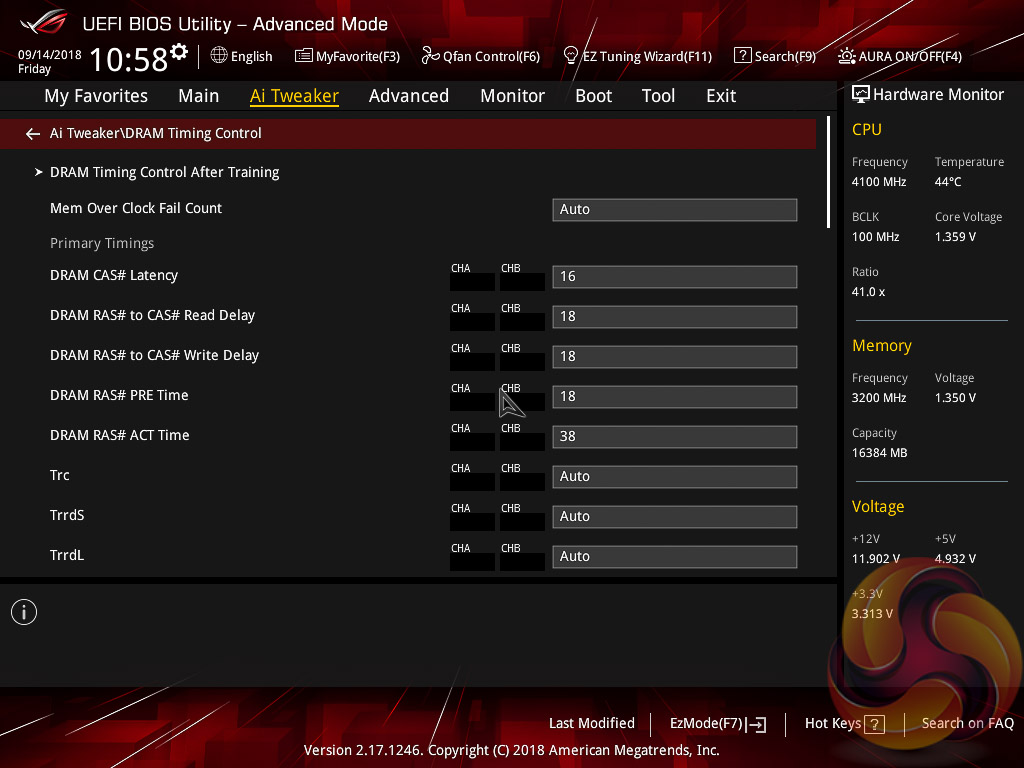Open the Tool tab
The image size is (1024, 768).
point(658,96)
